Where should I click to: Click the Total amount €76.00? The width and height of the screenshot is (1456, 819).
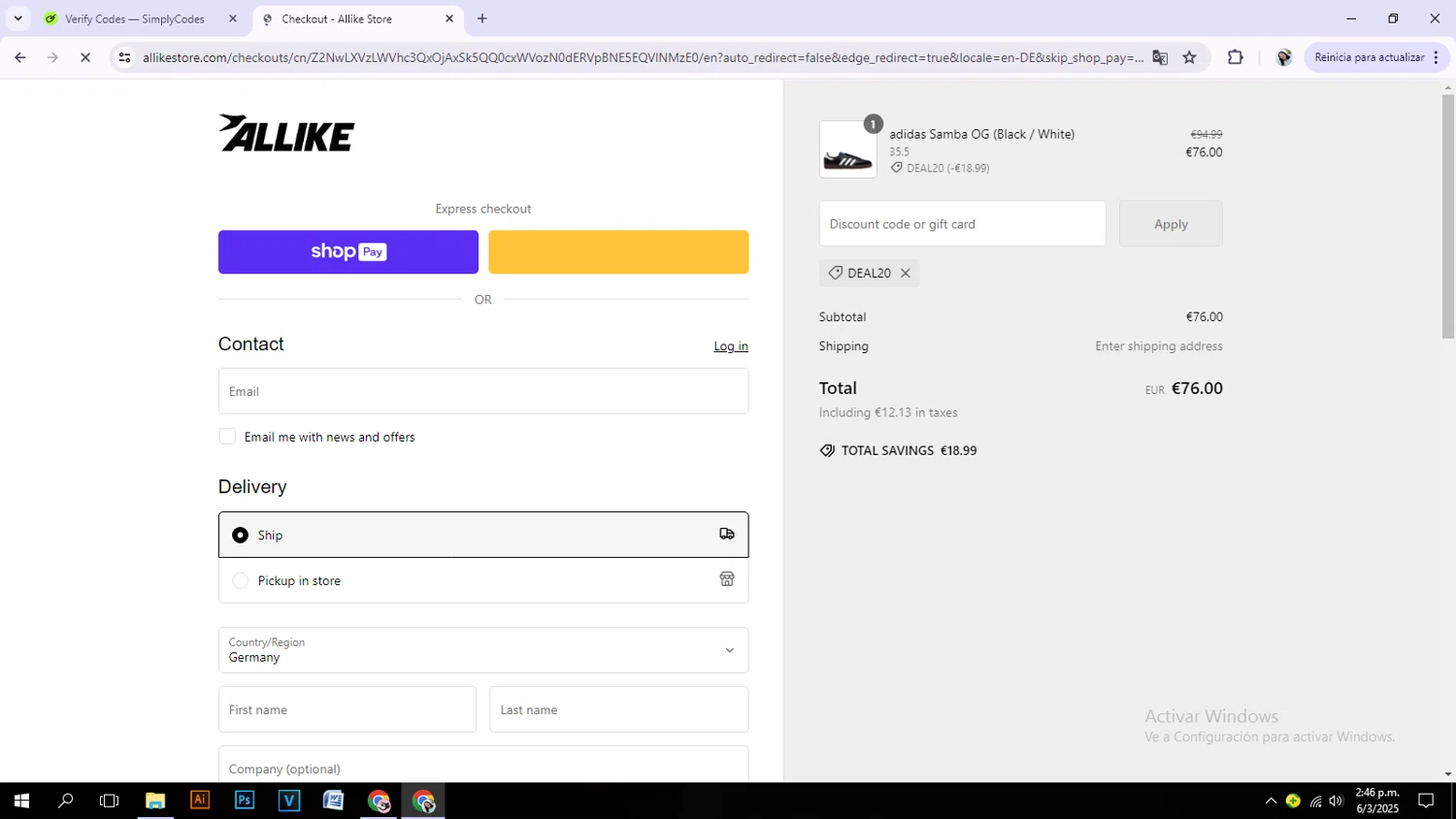pyautogui.click(x=1197, y=388)
